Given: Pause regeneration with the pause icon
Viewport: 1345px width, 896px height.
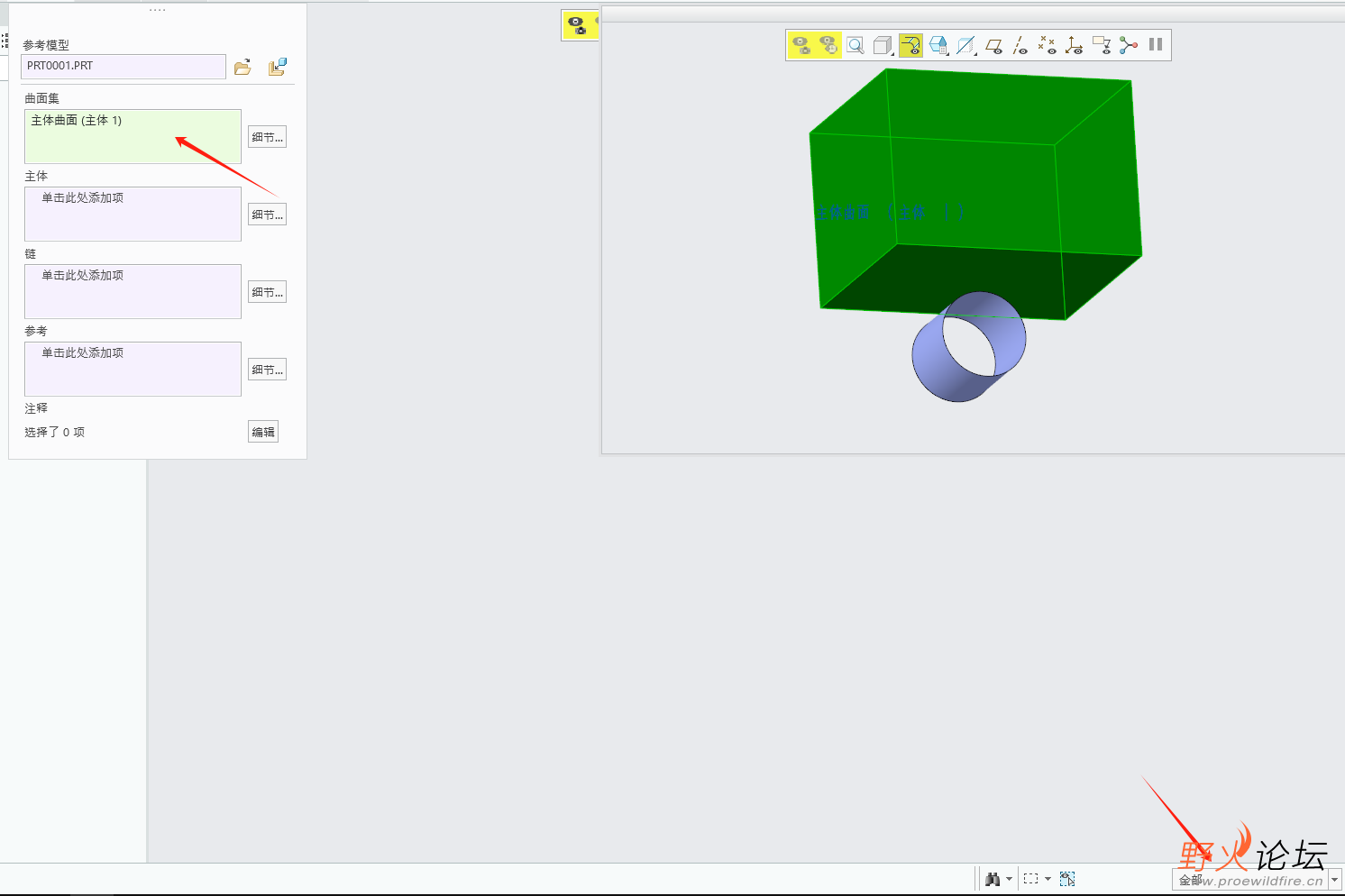Looking at the screenshot, I should 1156,45.
